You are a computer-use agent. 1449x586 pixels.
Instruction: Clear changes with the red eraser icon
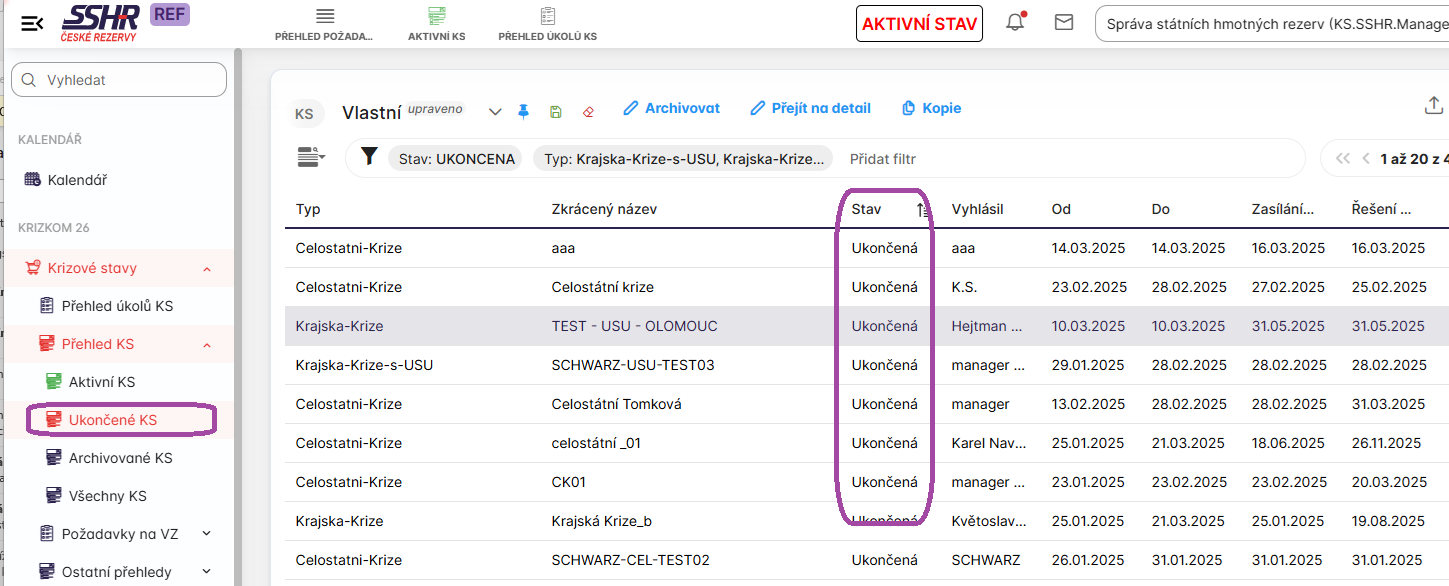588,111
